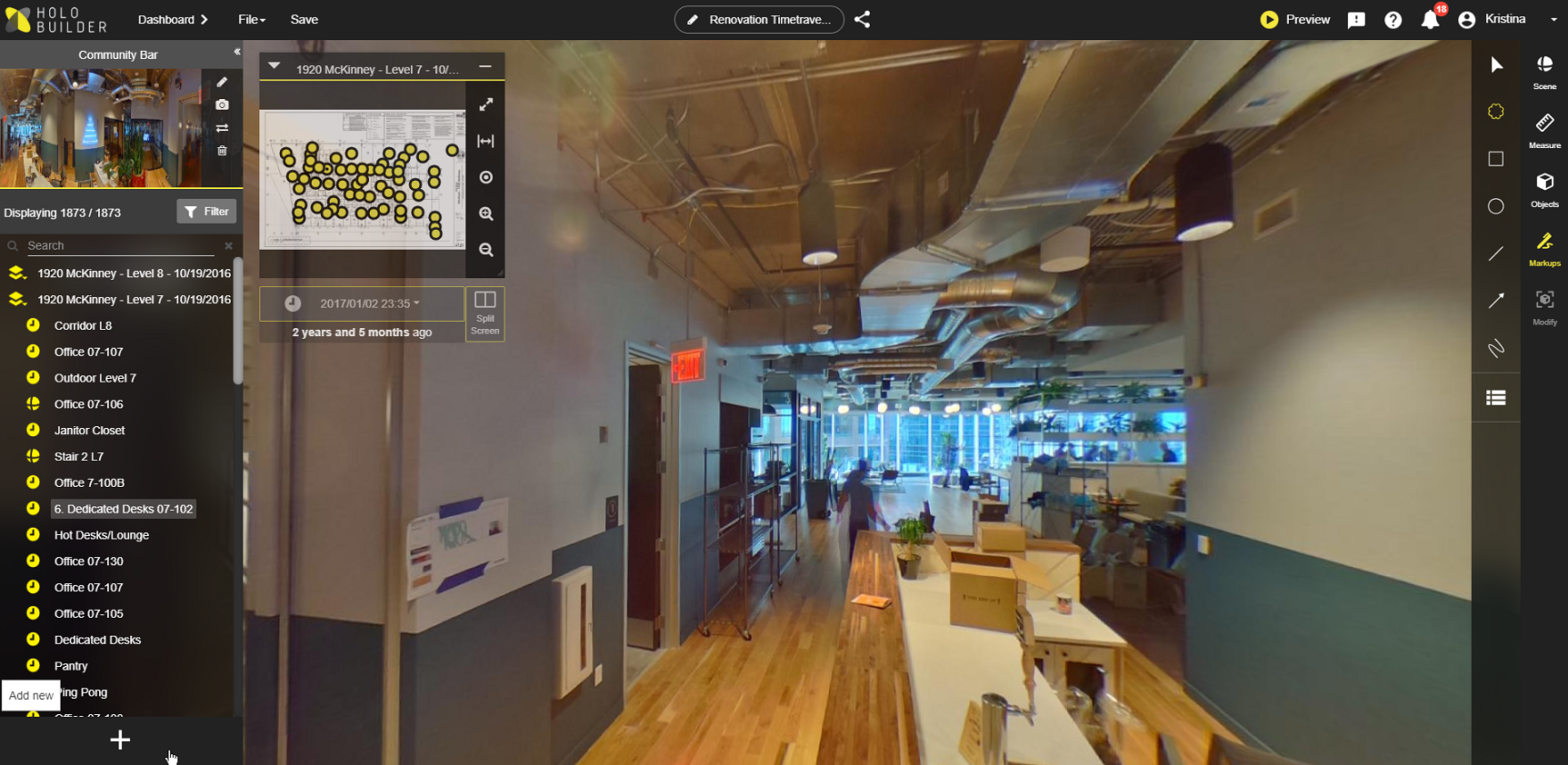Delete the Community Bar scene
Viewport: 1568px width, 765px height.
point(222,150)
